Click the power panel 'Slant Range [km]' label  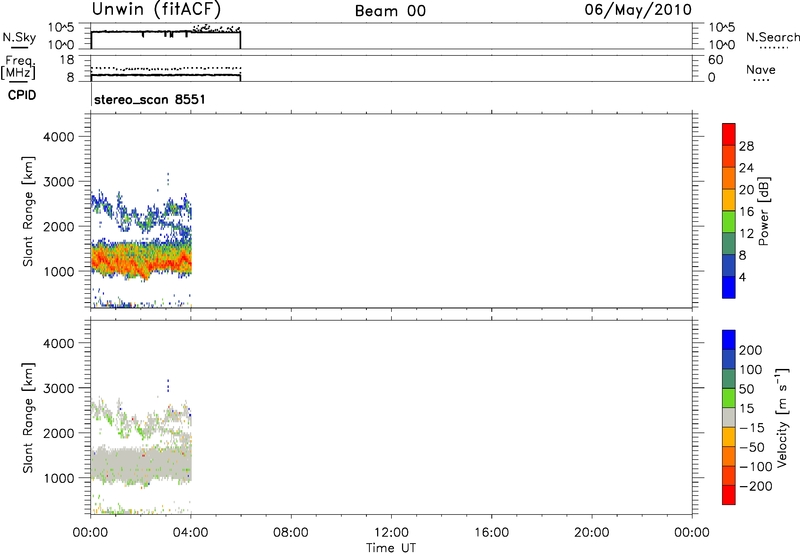click(29, 211)
